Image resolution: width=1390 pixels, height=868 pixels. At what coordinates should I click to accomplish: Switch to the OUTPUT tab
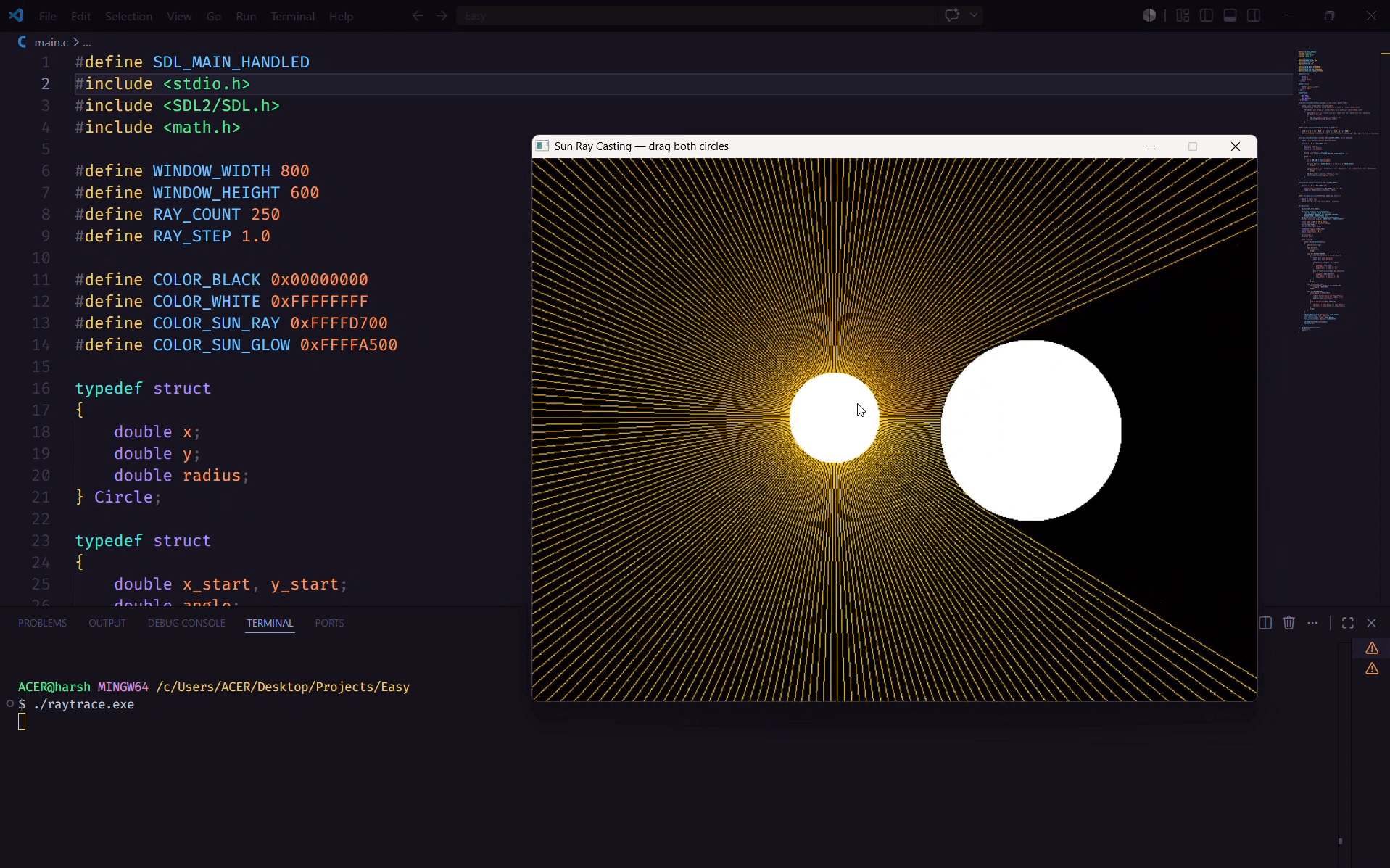pos(107,623)
